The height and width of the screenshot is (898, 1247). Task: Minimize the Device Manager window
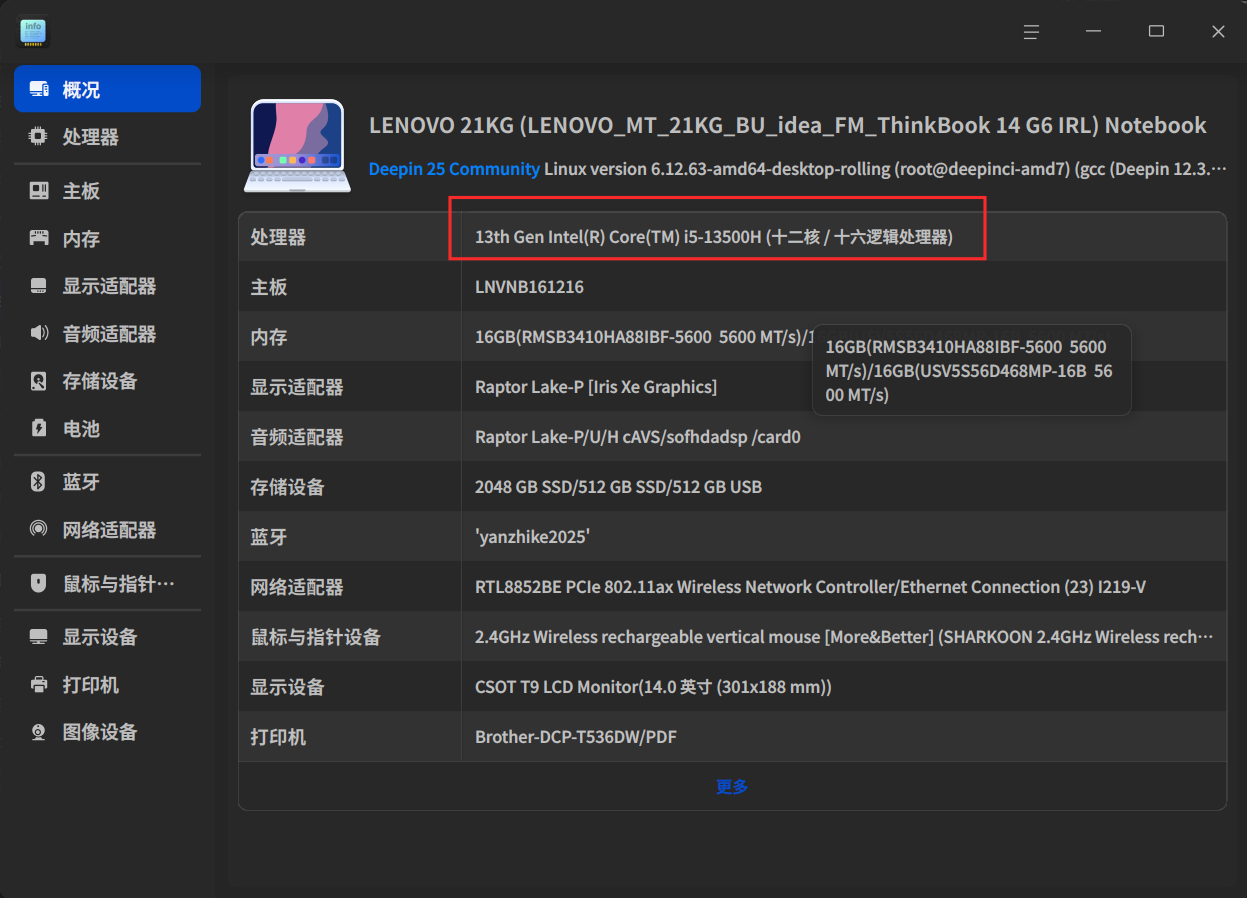1094,32
